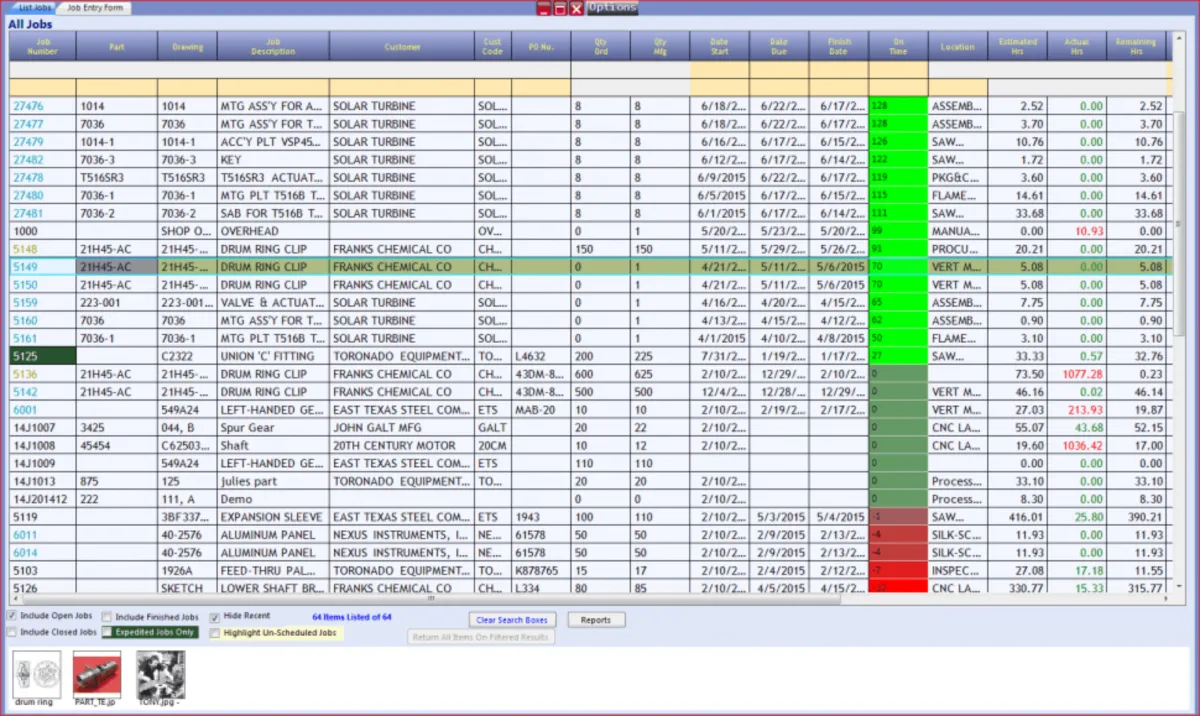Open the drum ring drawing thumbnail
1200x716 pixels.
(37, 674)
